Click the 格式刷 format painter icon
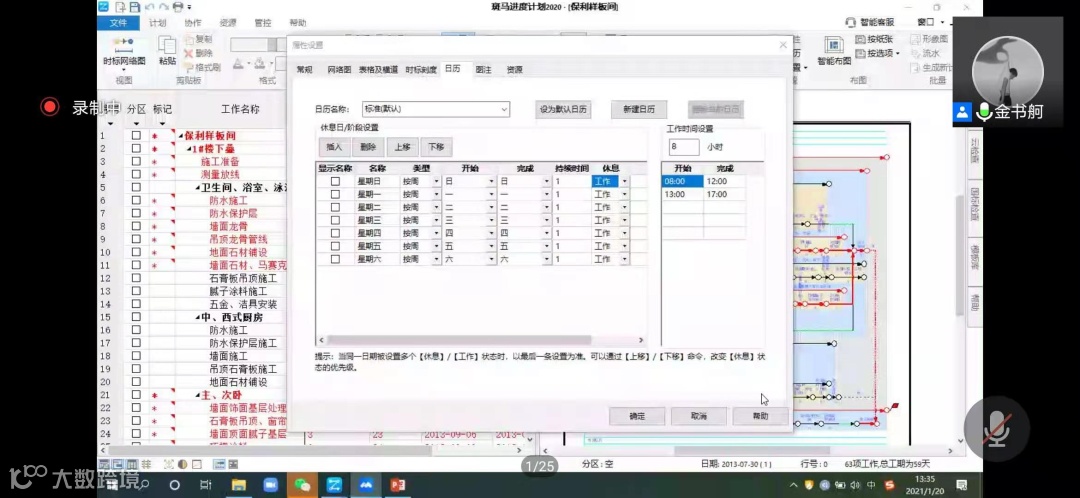The width and height of the screenshot is (1080, 498). click(189, 67)
